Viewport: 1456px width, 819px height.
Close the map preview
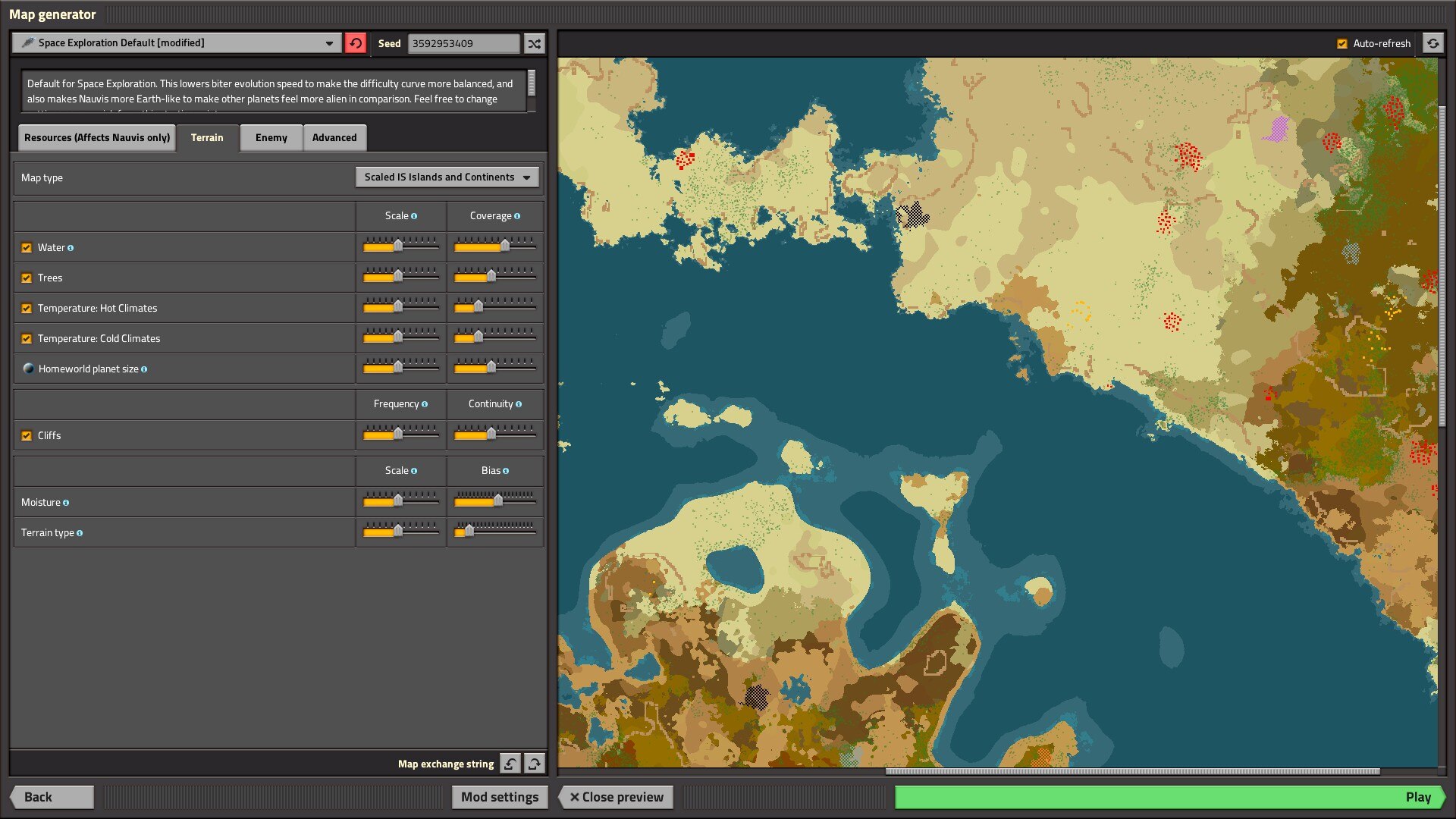point(616,797)
